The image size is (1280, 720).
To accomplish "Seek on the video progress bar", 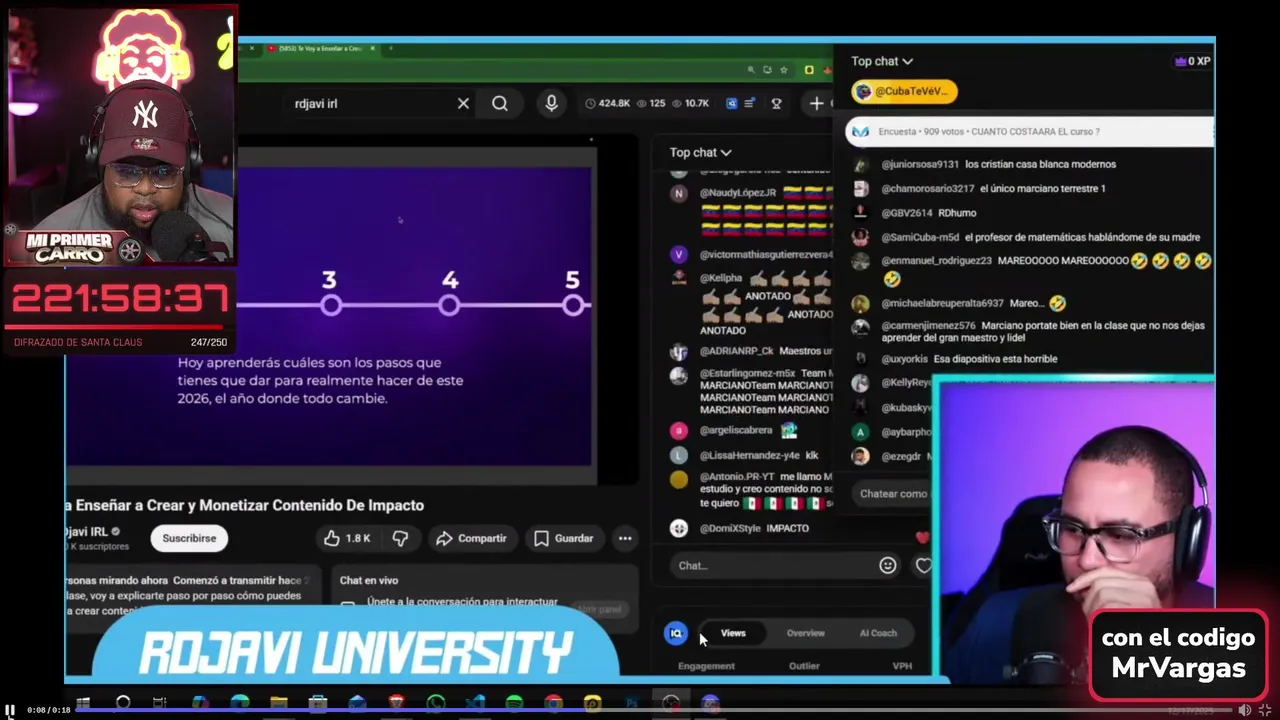I will pyautogui.click(x=655, y=710).
